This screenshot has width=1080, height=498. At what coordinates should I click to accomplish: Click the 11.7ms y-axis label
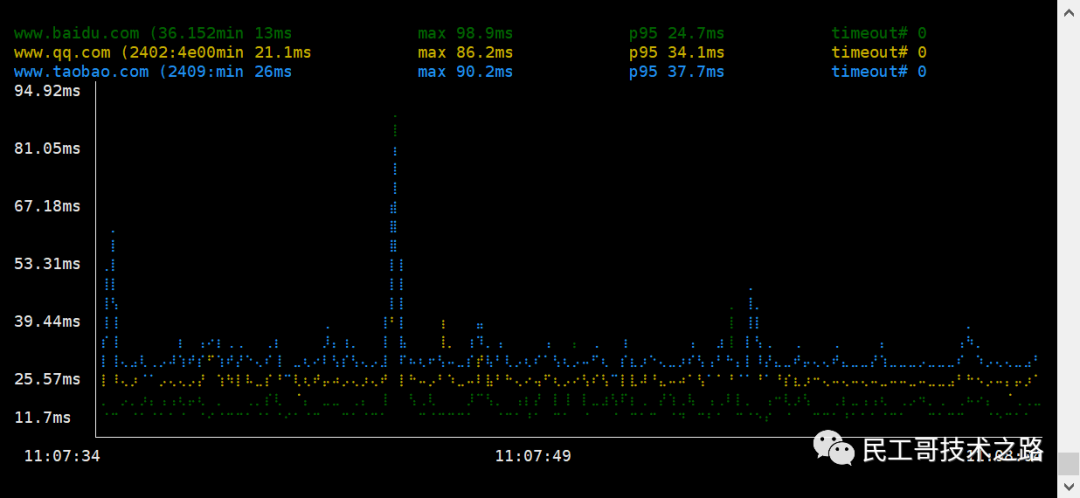point(43,417)
